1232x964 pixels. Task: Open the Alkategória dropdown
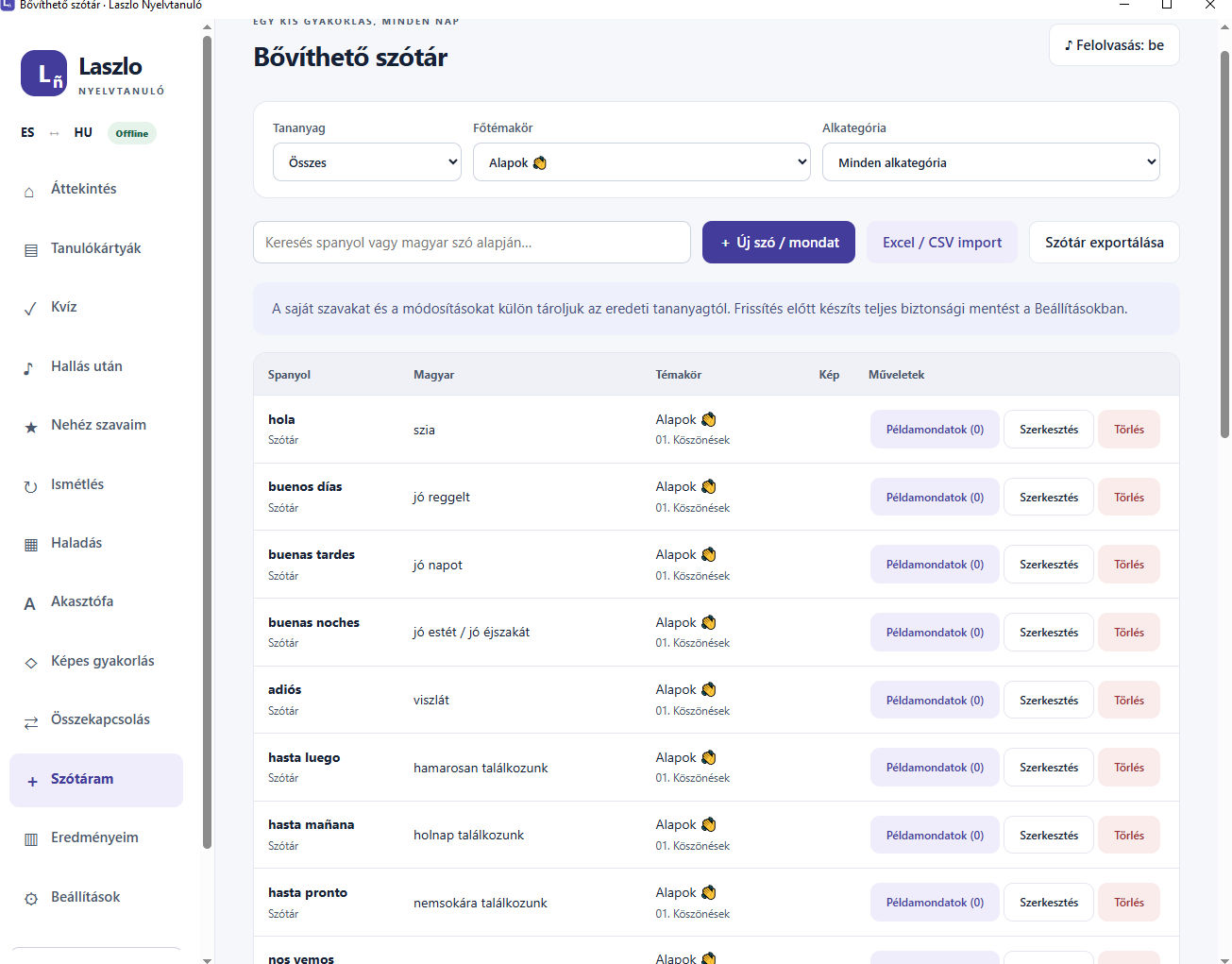(x=991, y=162)
